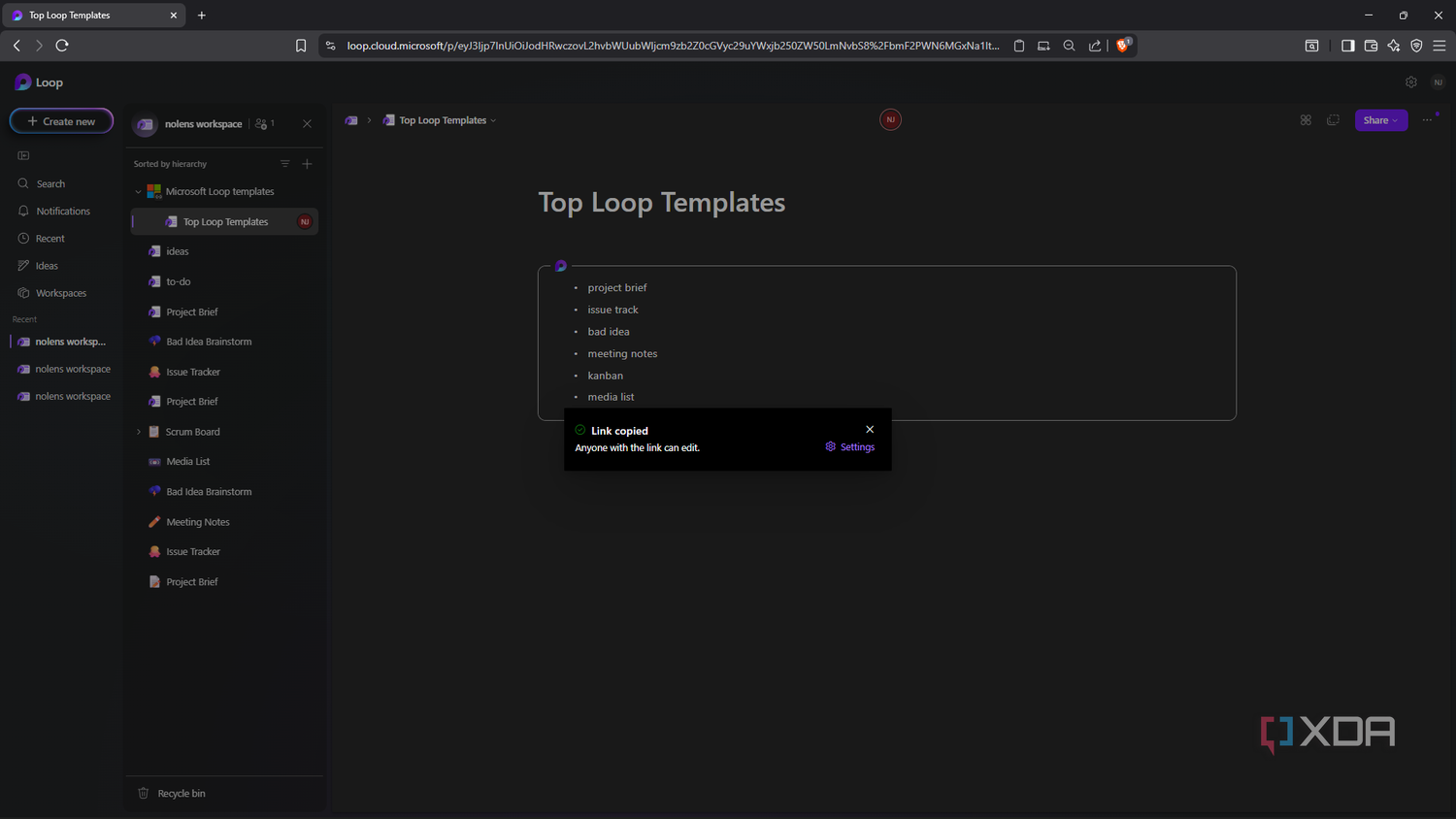Click the copy as component icon

click(x=1333, y=120)
